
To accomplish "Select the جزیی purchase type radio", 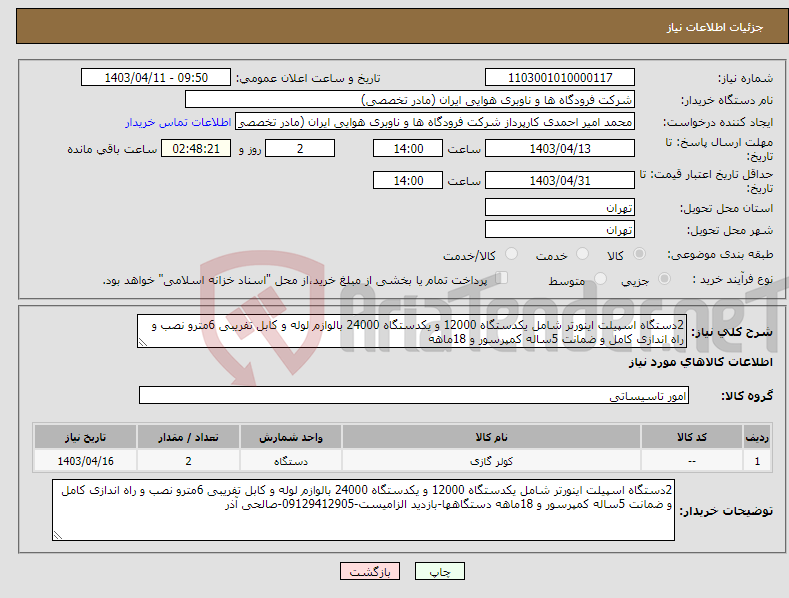I will pos(664,278).
